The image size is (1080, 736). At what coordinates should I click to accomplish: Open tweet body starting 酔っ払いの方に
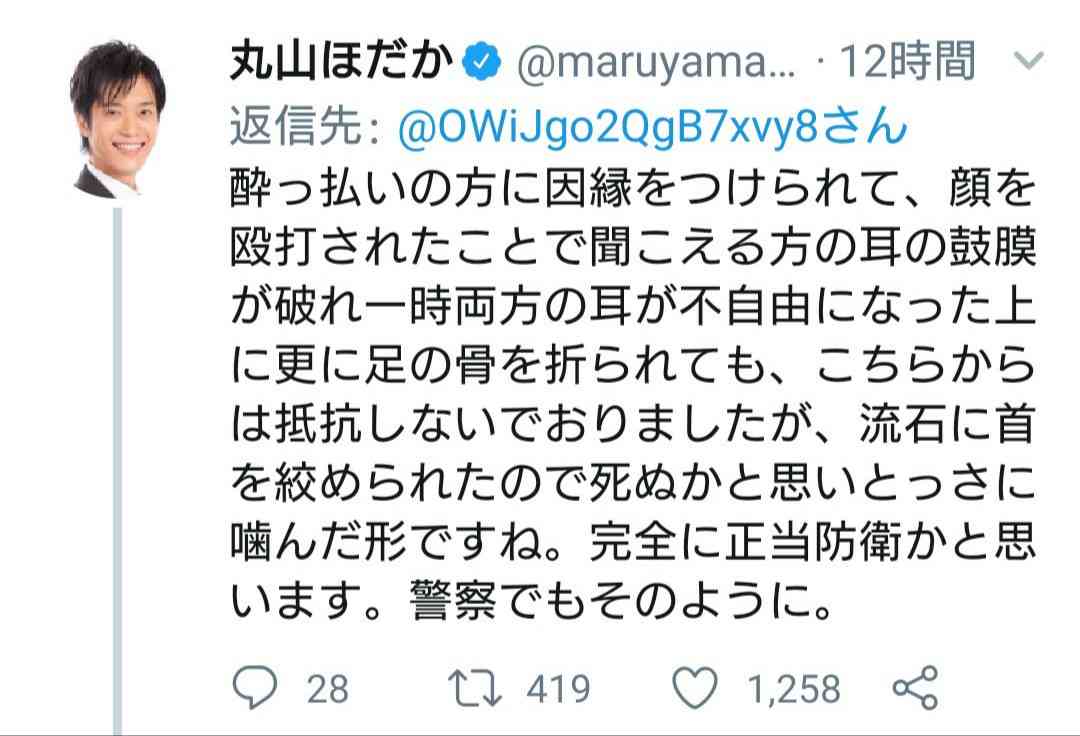[633, 394]
